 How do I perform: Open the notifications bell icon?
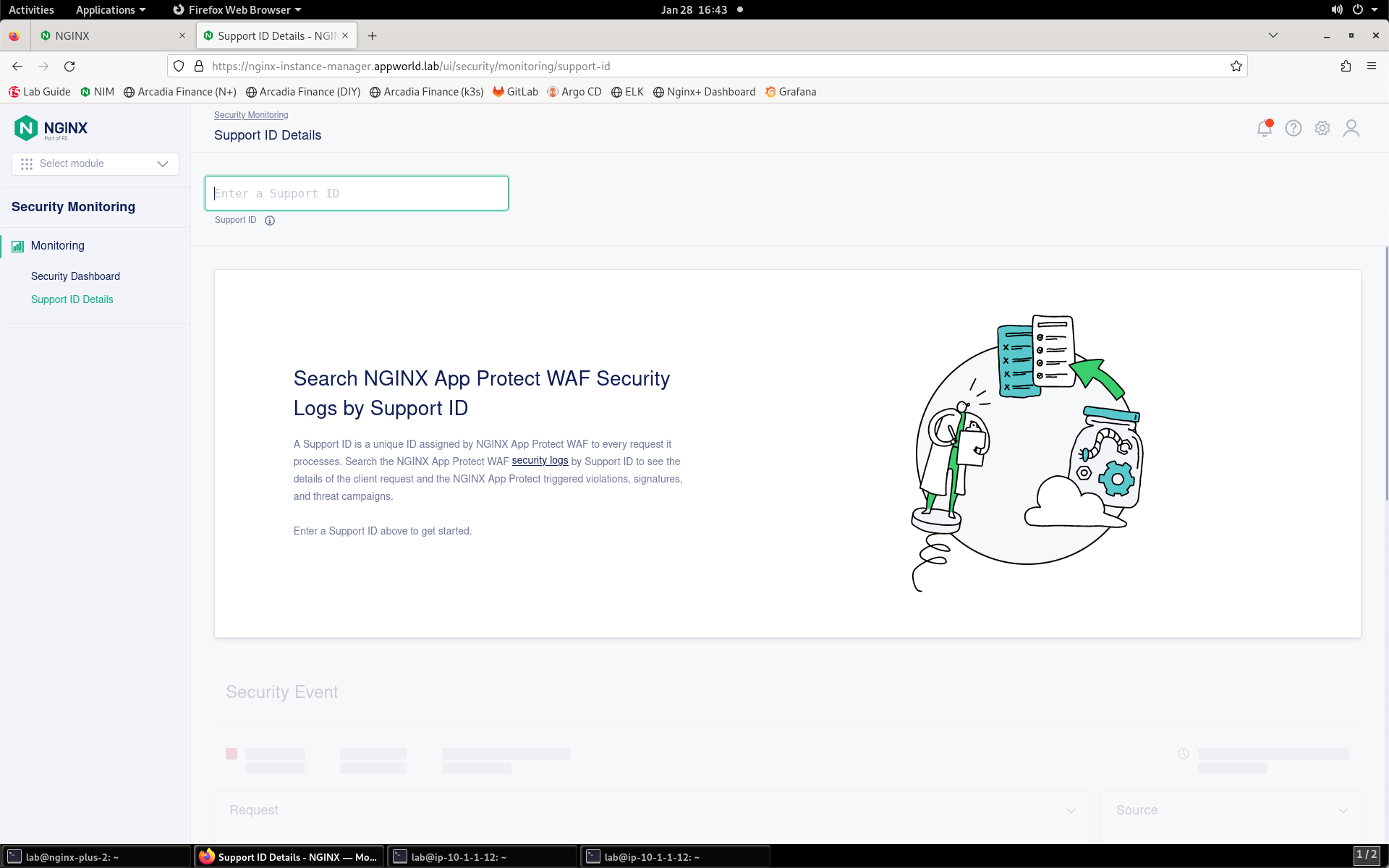point(1265,128)
